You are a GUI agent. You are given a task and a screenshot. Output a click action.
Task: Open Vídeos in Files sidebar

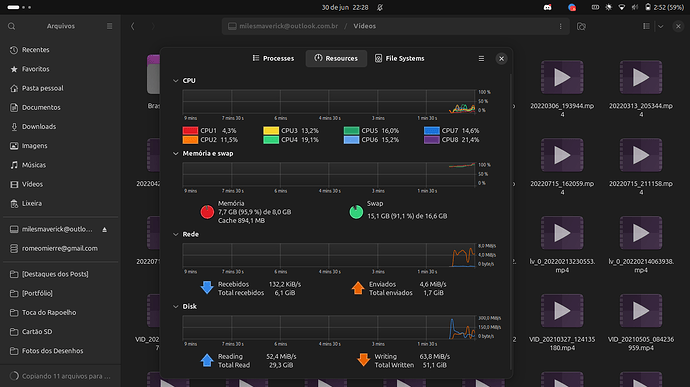click(x=60, y=184)
